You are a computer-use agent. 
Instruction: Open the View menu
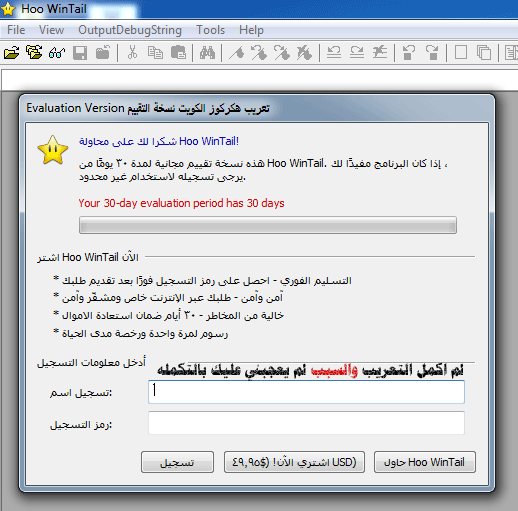(x=51, y=30)
